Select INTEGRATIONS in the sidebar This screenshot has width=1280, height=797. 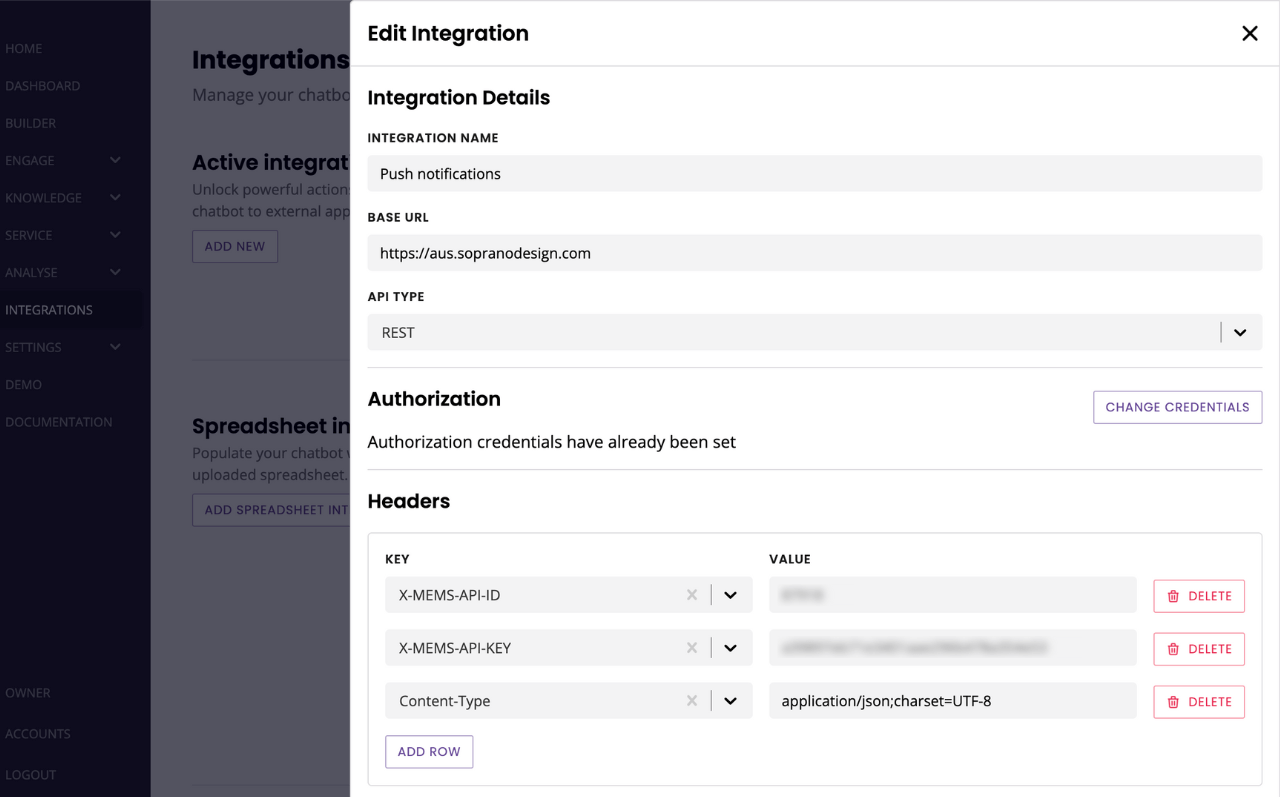coord(49,310)
